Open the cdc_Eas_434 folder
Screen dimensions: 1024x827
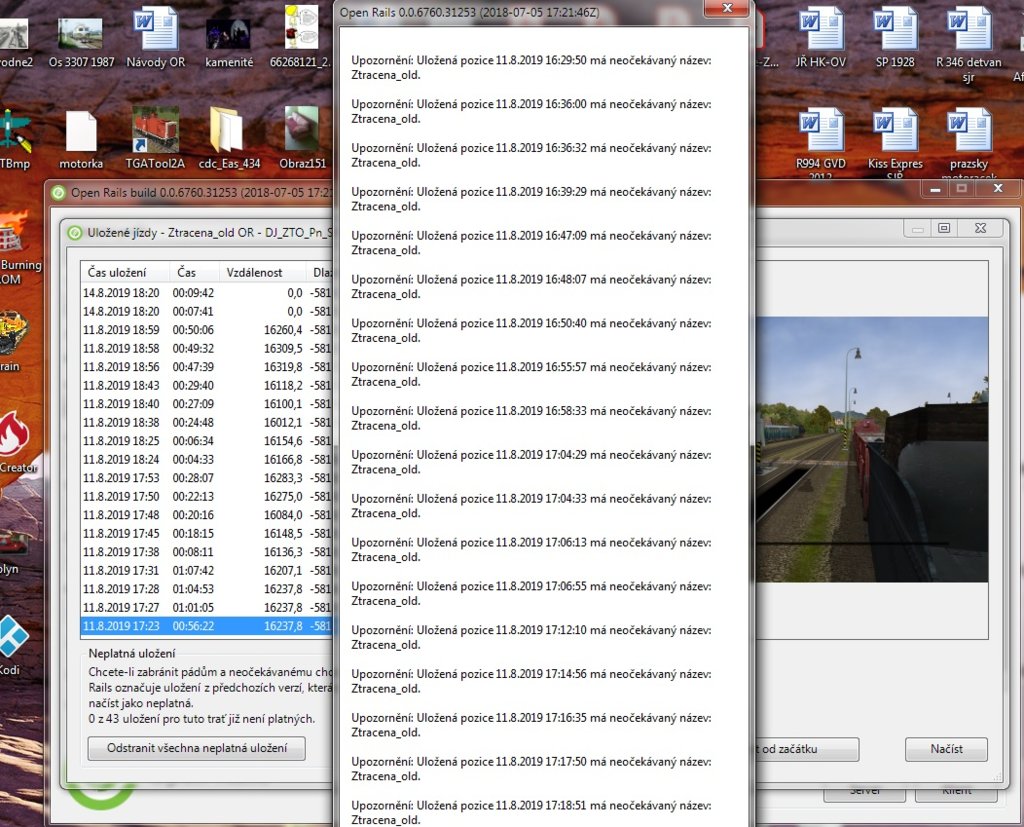pyautogui.click(x=228, y=131)
